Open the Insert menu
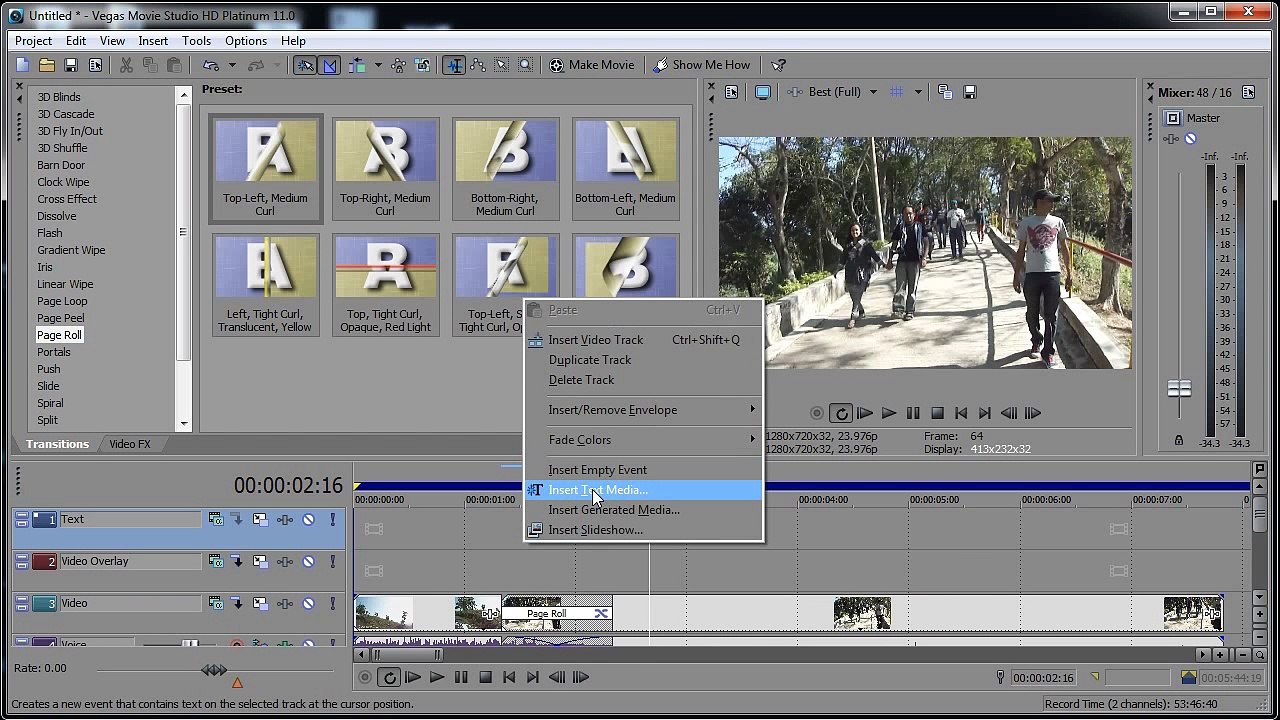This screenshot has width=1280, height=720. click(x=153, y=41)
